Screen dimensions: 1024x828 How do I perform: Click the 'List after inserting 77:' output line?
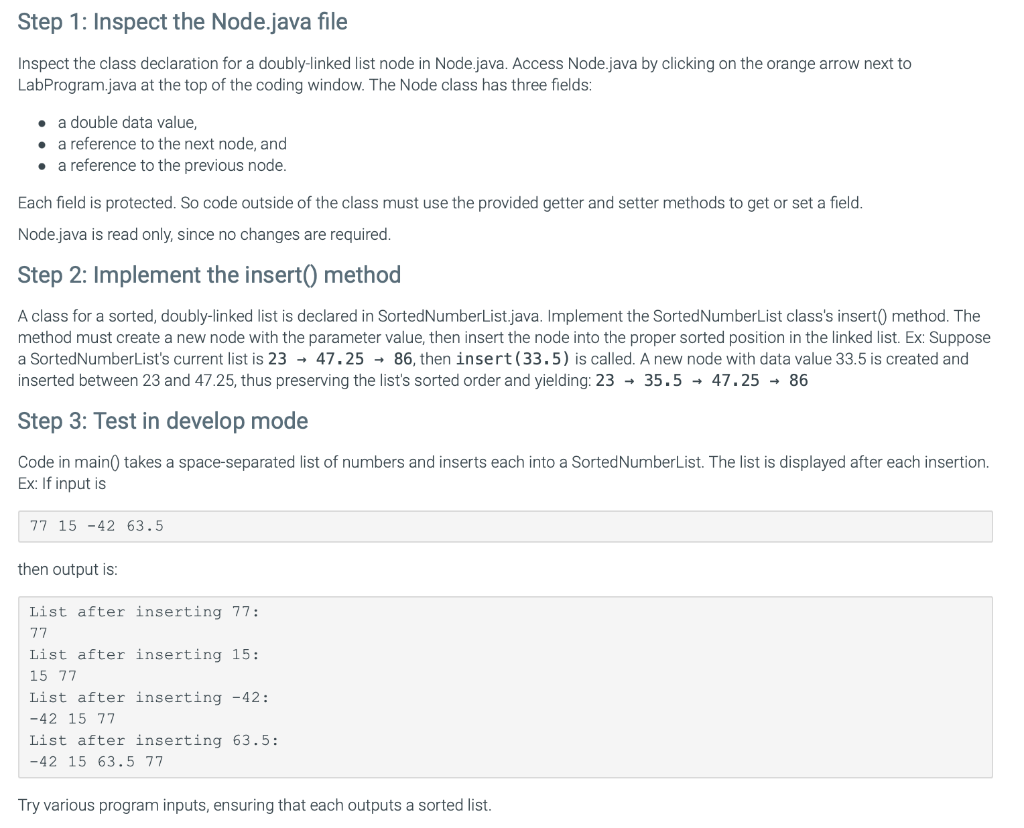click(x=144, y=612)
